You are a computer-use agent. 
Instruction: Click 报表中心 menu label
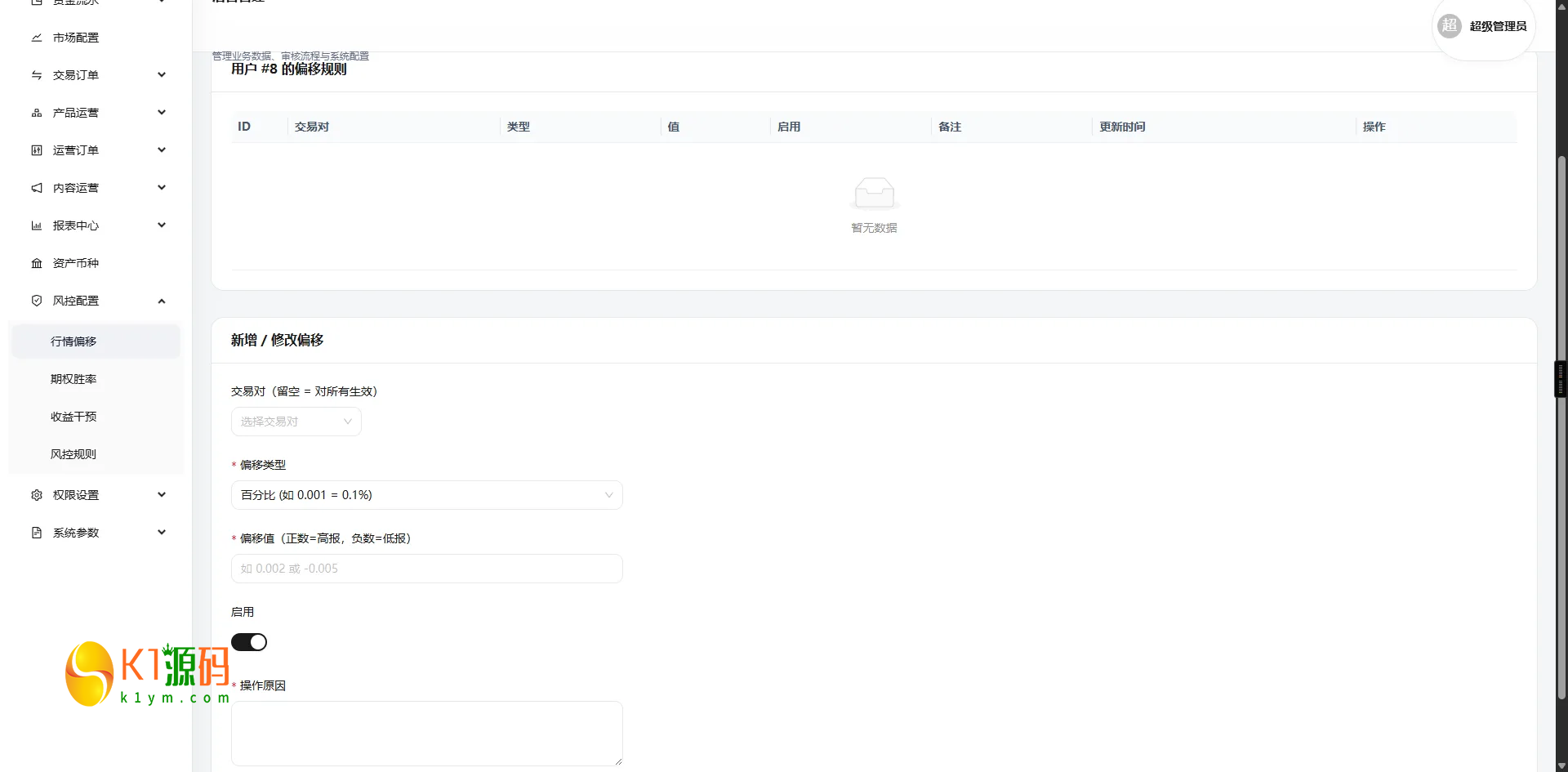pyautogui.click(x=76, y=225)
